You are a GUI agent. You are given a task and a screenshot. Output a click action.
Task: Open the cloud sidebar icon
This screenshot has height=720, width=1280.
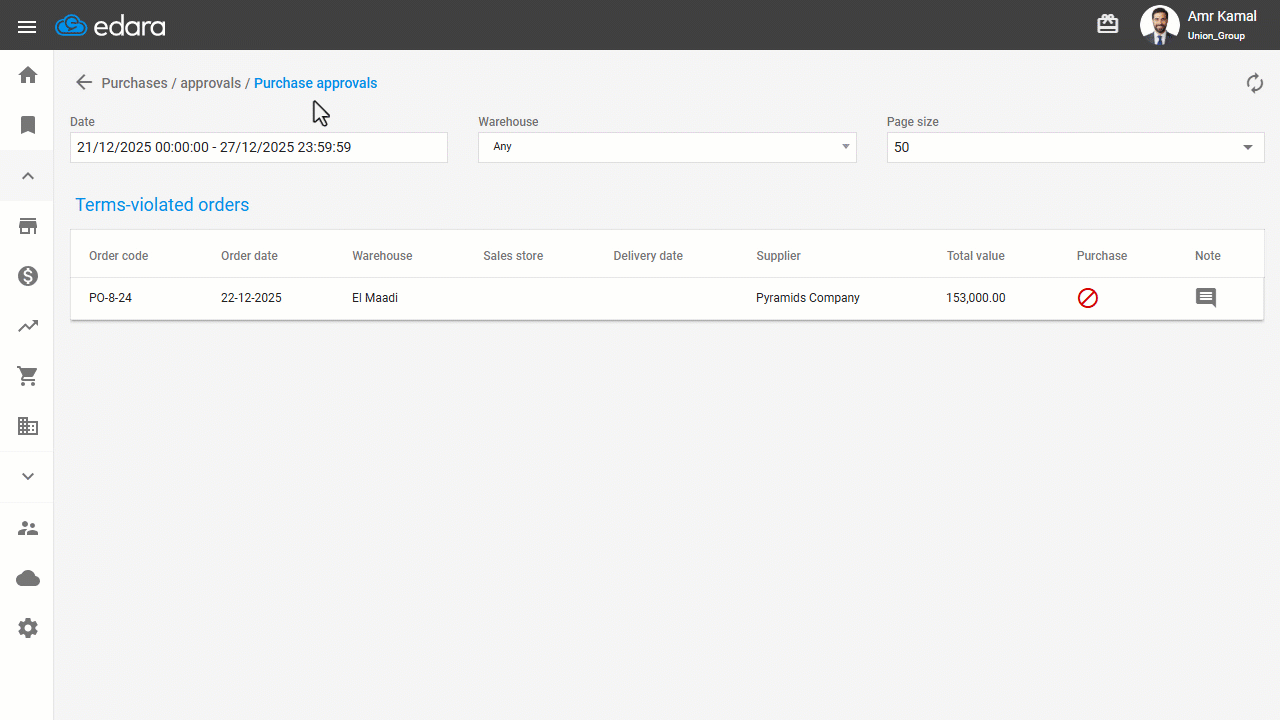(28, 578)
